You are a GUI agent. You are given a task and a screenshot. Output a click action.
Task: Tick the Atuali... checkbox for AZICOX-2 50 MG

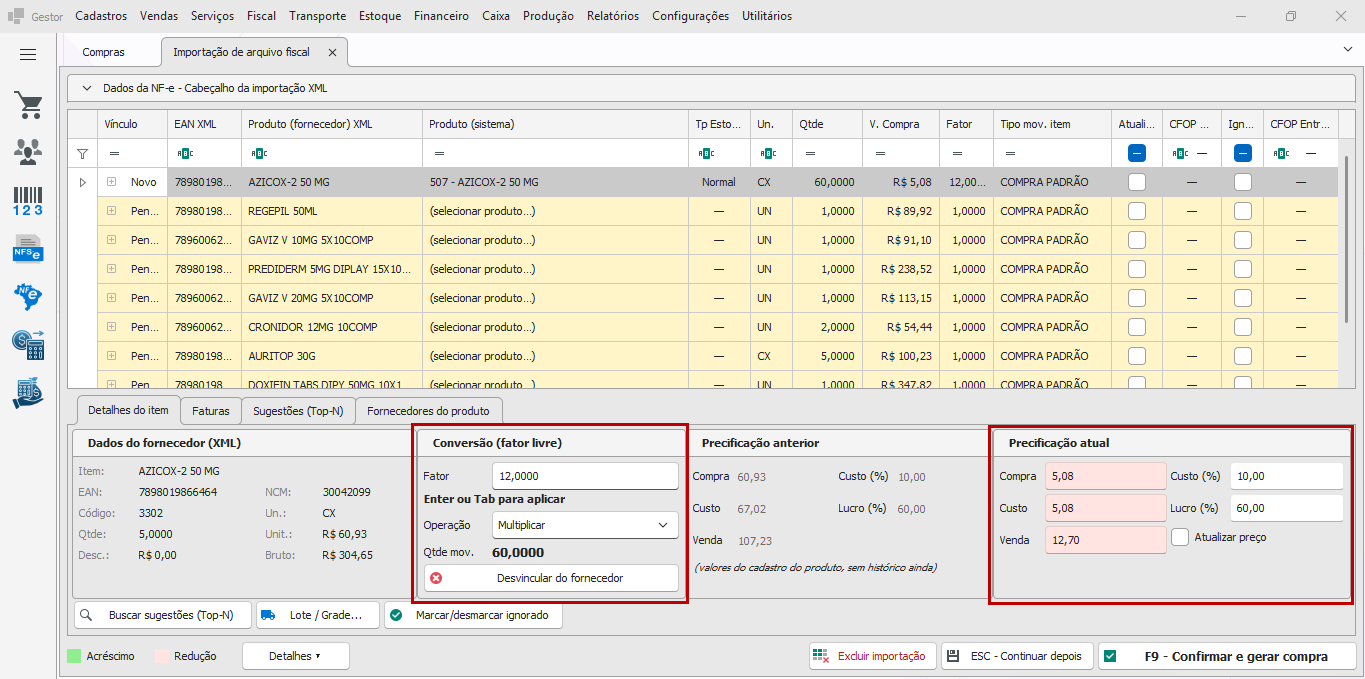click(1136, 183)
